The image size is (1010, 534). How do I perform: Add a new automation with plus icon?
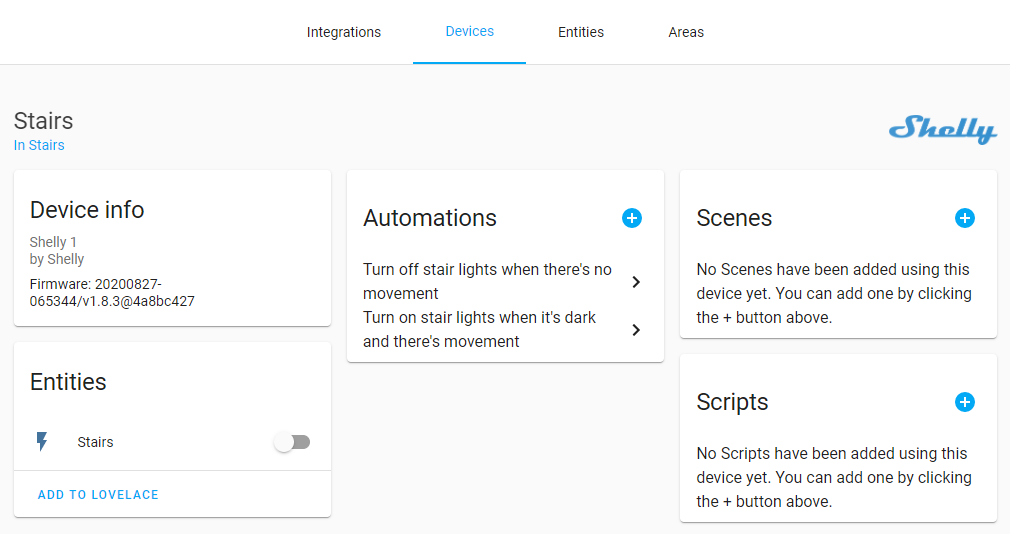coord(632,218)
